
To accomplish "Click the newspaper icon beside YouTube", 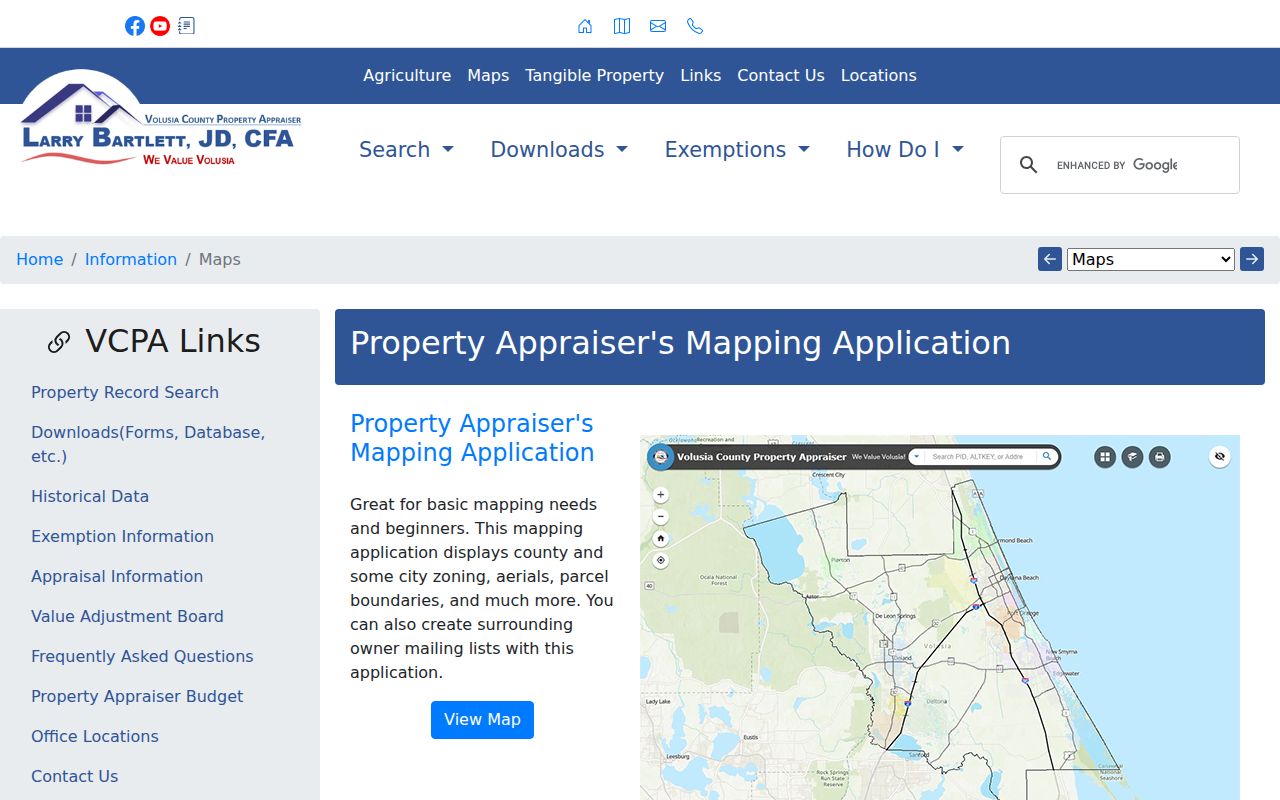I will pos(186,26).
